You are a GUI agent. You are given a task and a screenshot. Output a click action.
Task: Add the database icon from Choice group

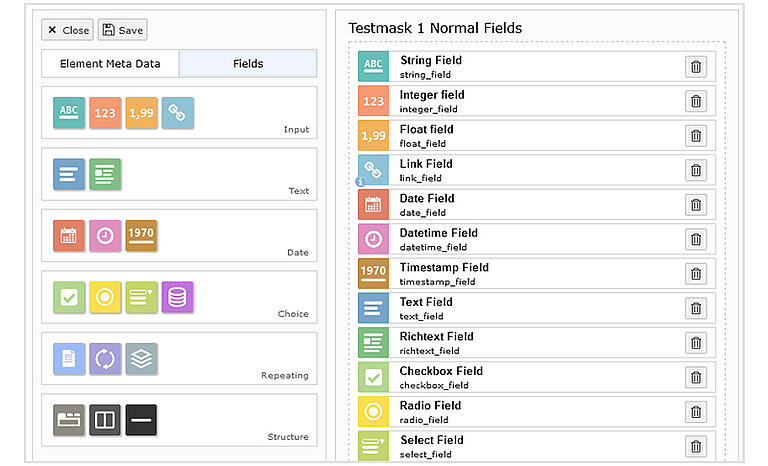point(177,297)
